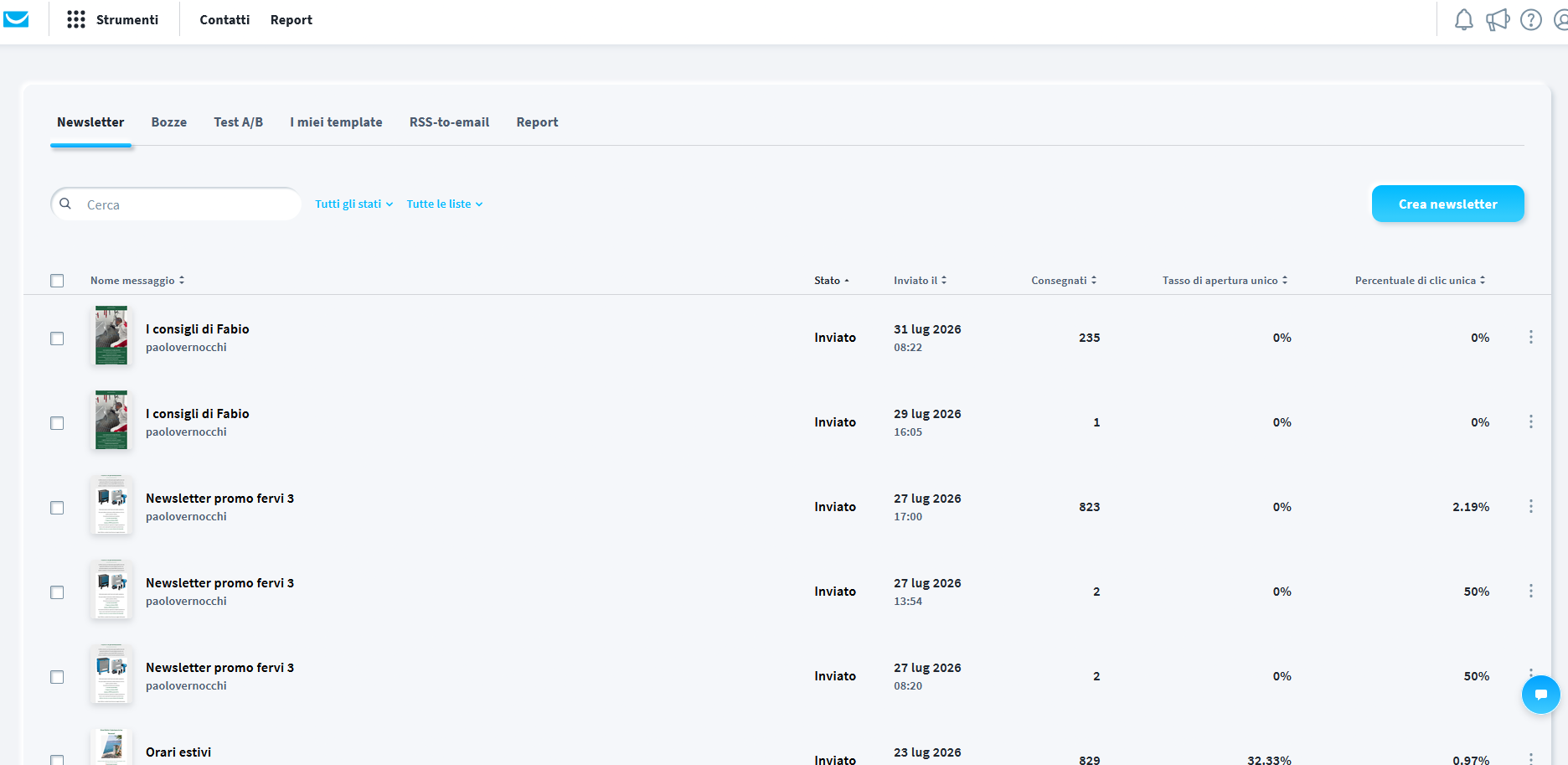
Task: Open Newsletter promo fervi 3 sent 17:00
Action: 220,499
